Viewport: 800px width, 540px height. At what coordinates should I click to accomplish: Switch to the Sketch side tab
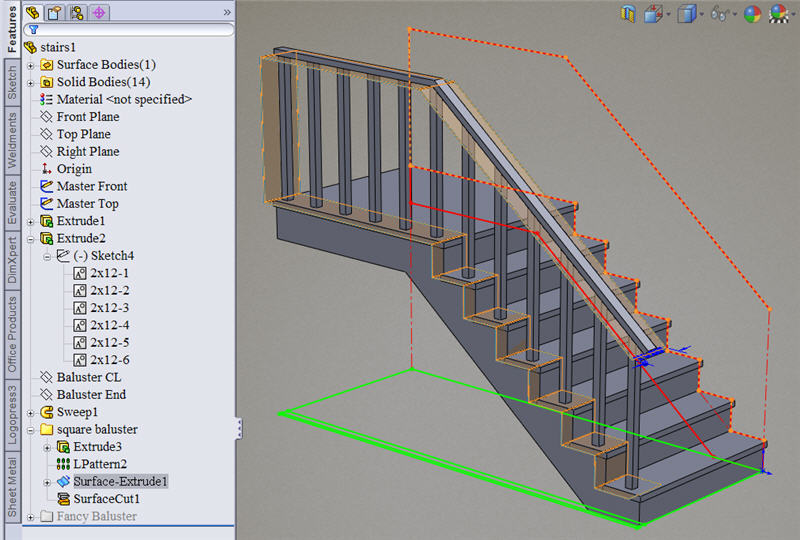[x=11, y=82]
